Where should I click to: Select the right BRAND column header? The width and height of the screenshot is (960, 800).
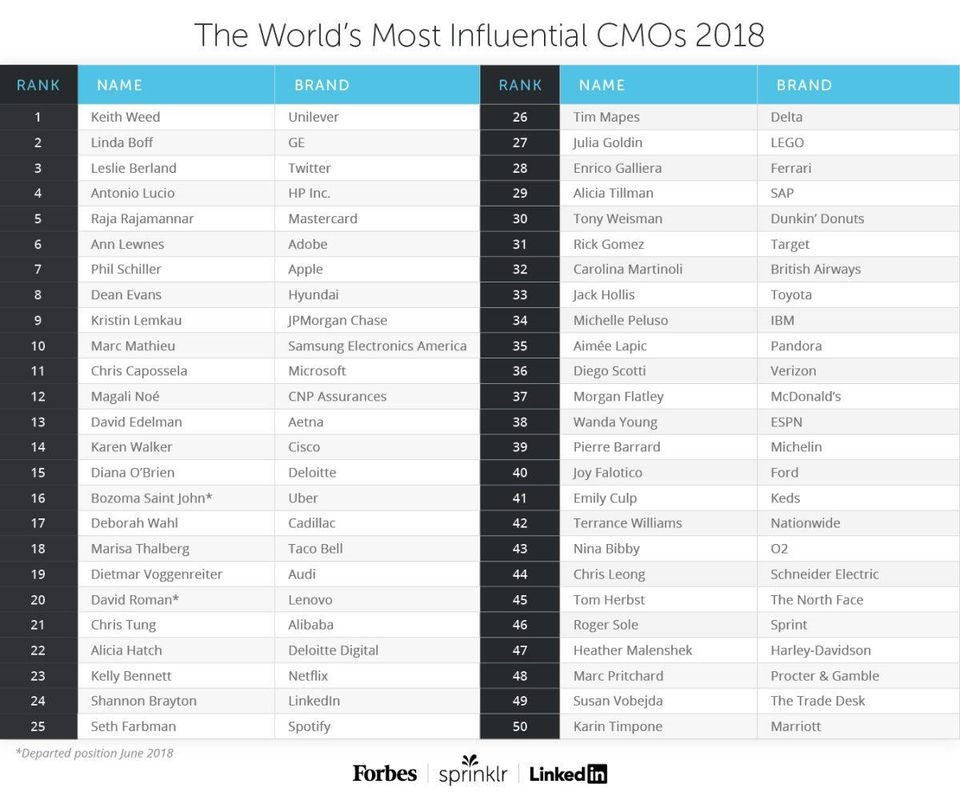click(858, 85)
